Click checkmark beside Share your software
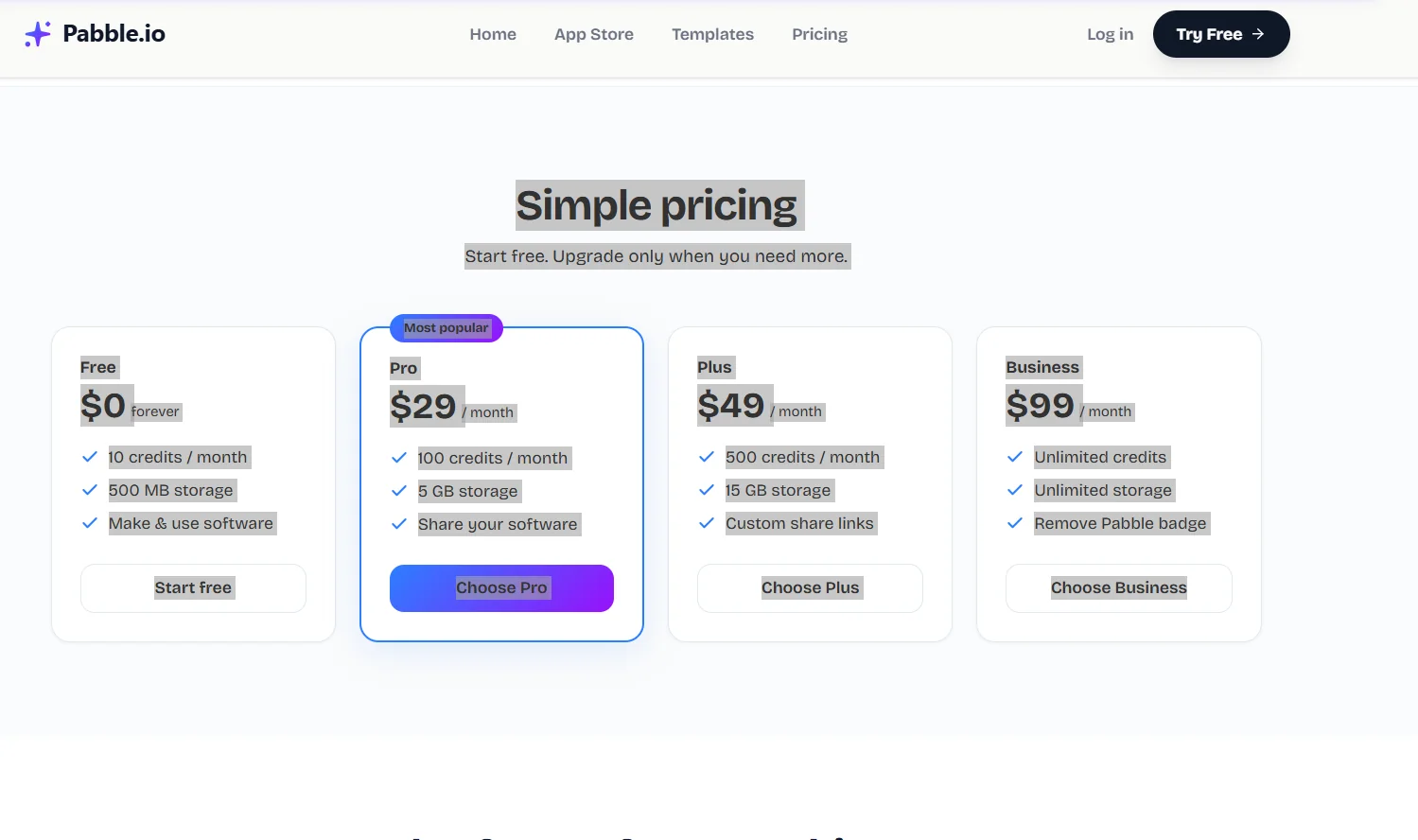This screenshot has height=840, width=1418. coord(399,524)
